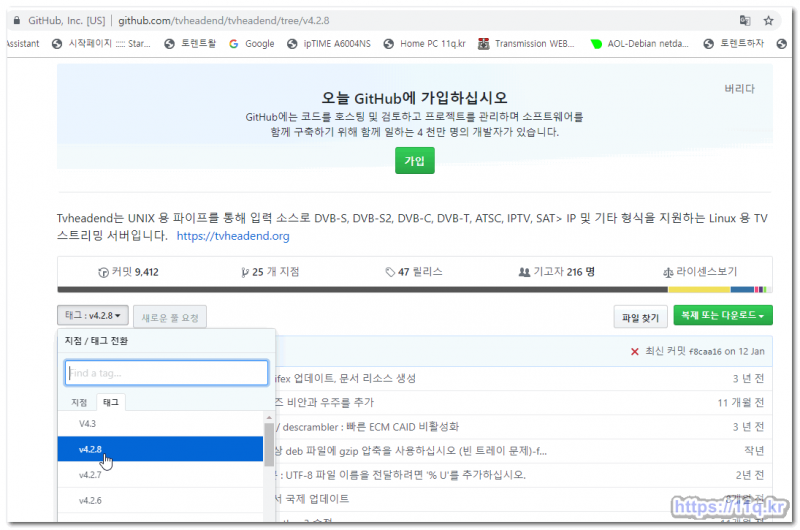Open the Transmission WEB bookmark

[x=527, y=44]
